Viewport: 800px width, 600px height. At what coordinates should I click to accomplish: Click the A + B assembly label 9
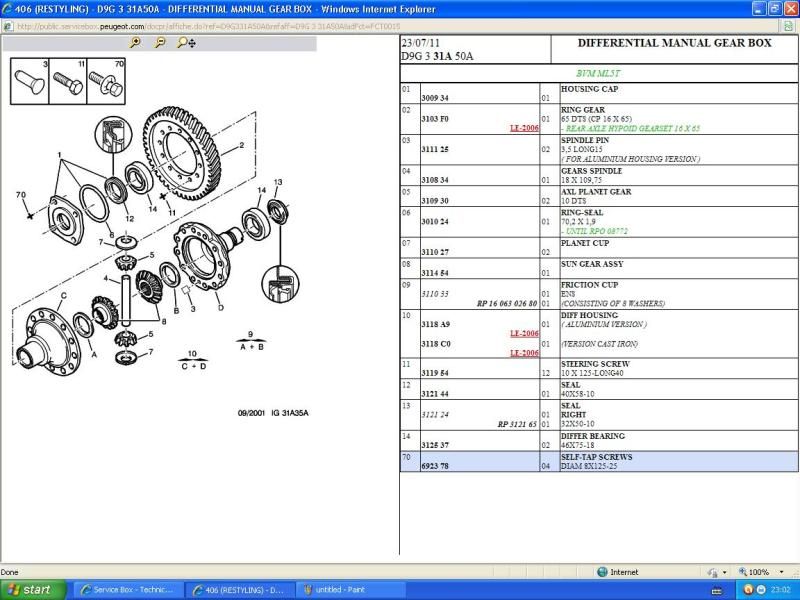tap(251, 341)
